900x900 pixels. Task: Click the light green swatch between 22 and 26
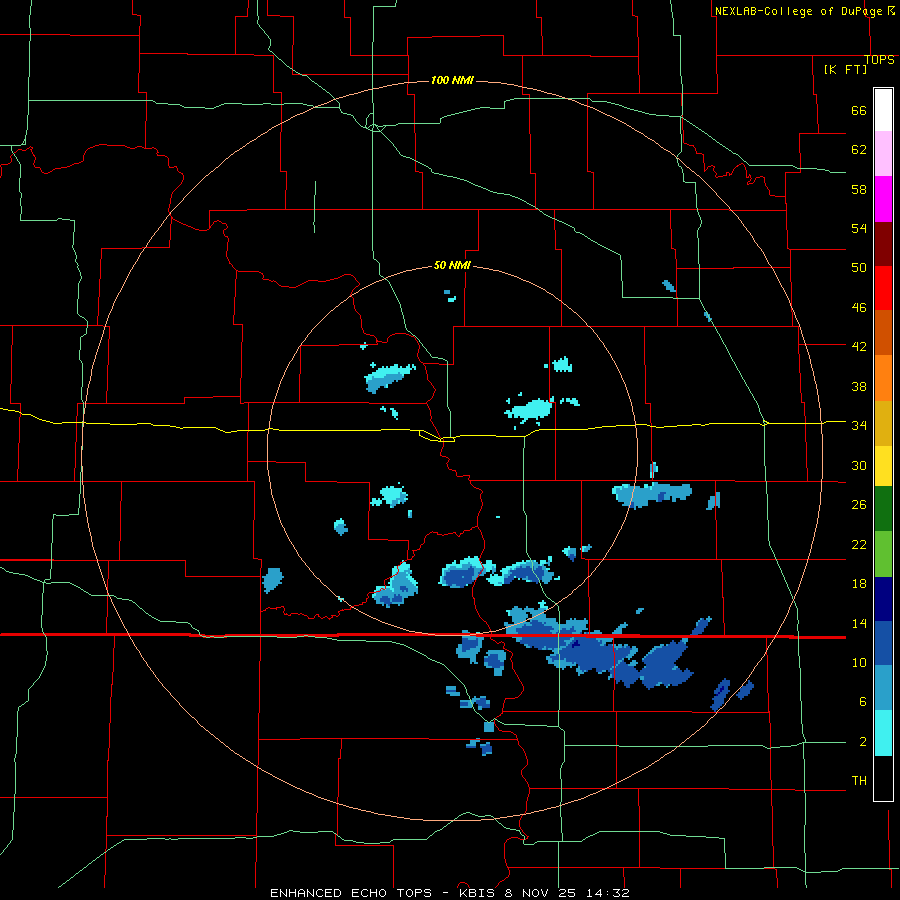pos(883,554)
